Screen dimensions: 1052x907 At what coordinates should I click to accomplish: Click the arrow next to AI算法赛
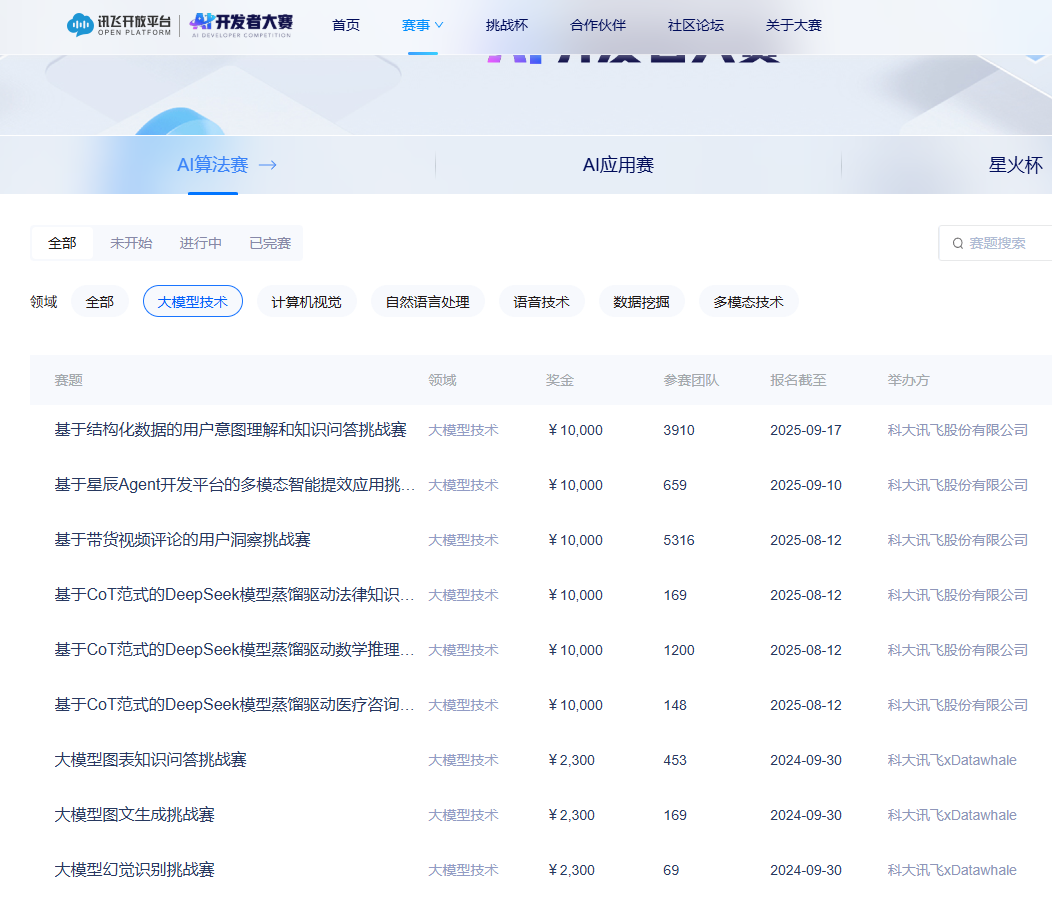(x=268, y=165)
